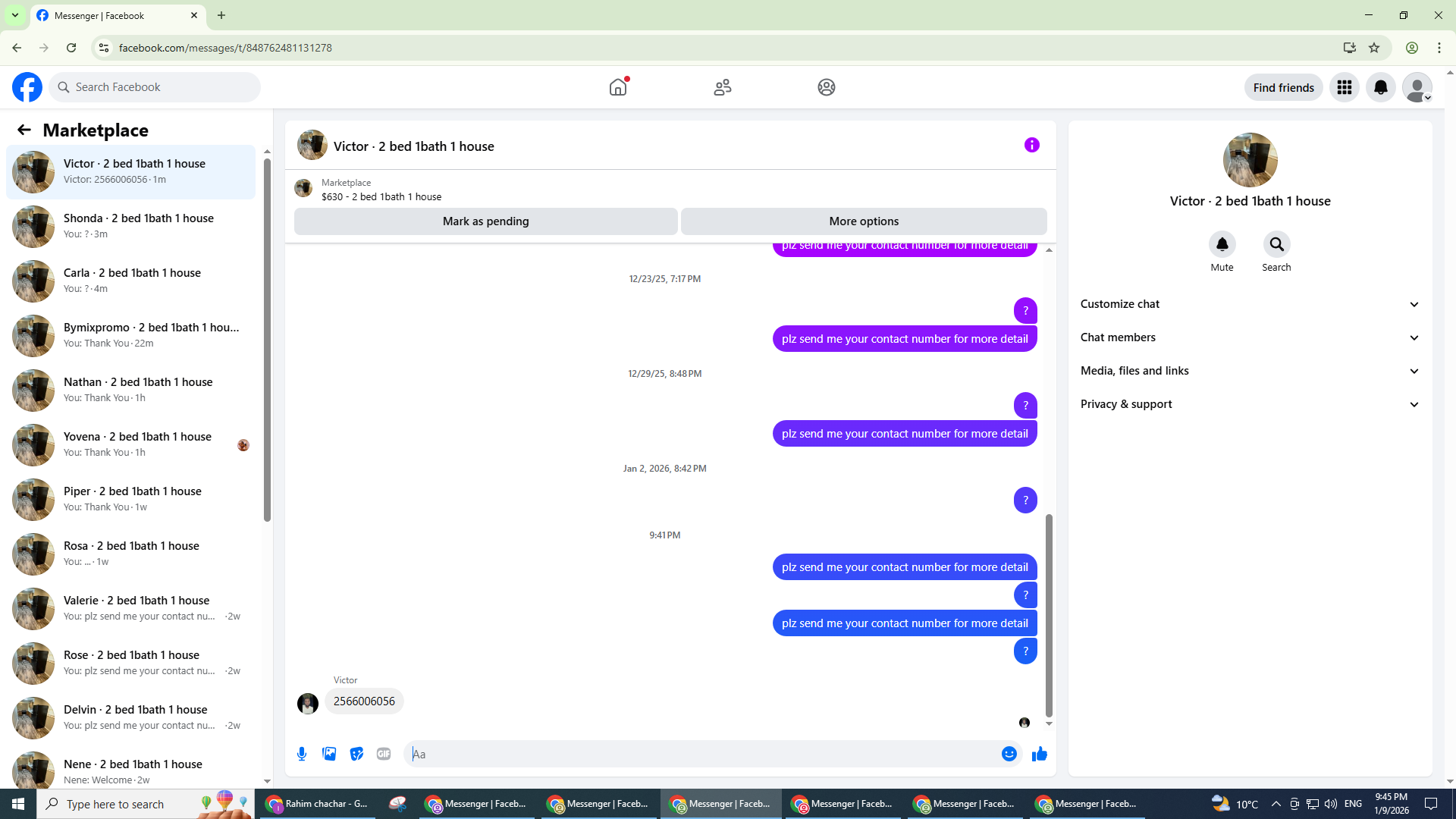
Task: Open the emoji picker in the message box
Action: (x=1009, y=754)
